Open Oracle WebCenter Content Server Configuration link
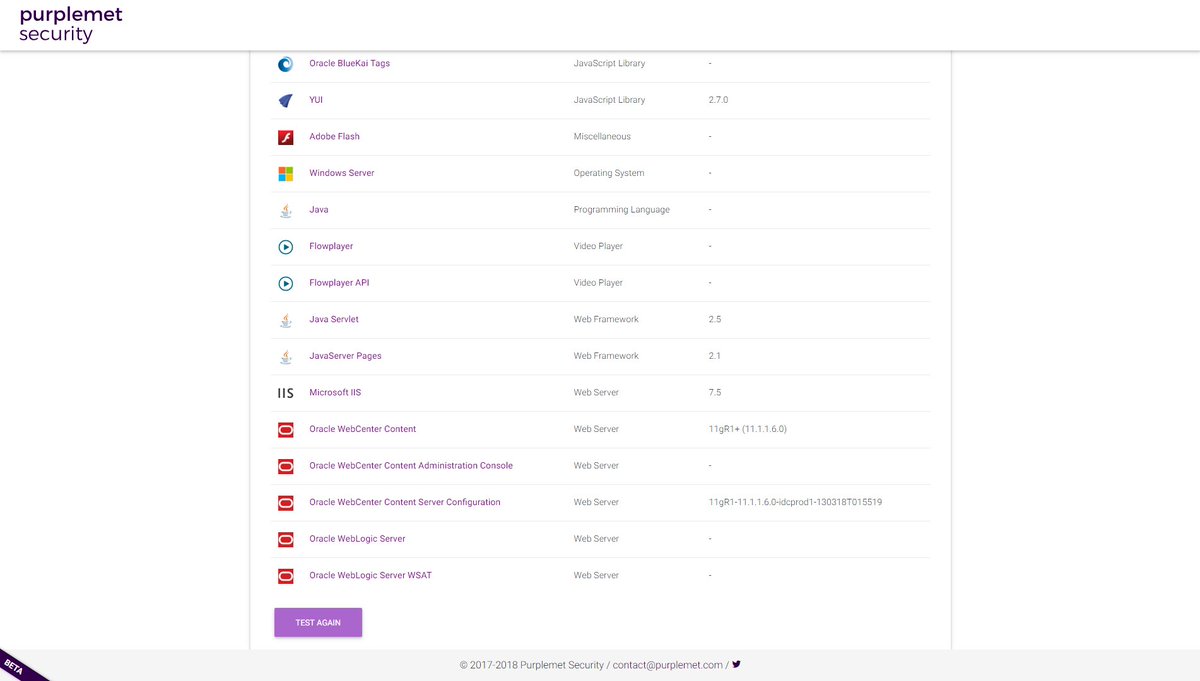 tap(405, 502)
